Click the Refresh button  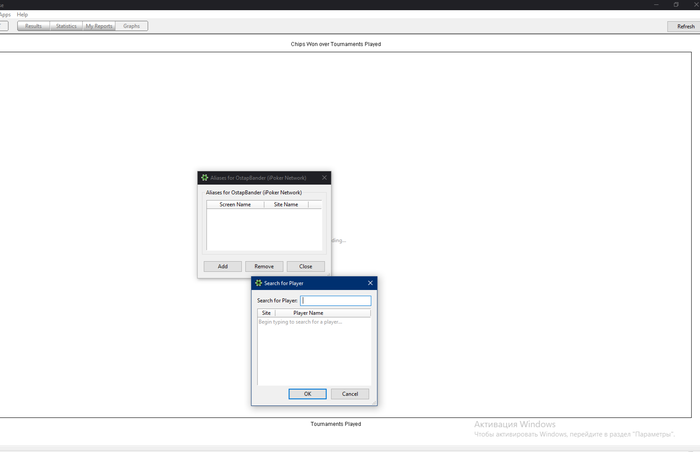(x=685, y=26)
